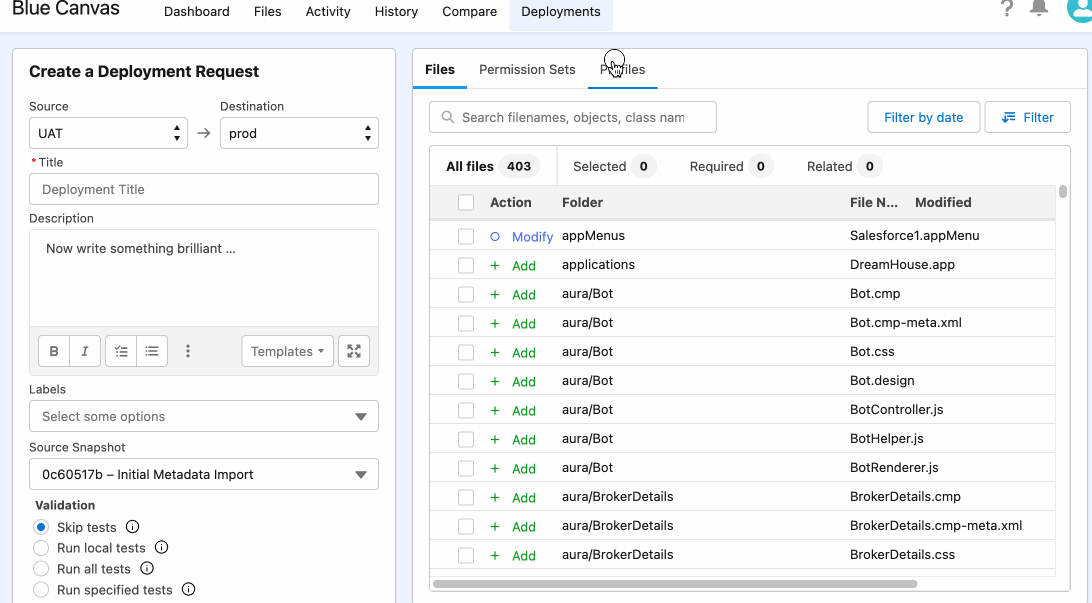This screenshot has height=603, width=1092.
Task: Open the Source Snapshot dropdown
Action: [x=203, y=474]
